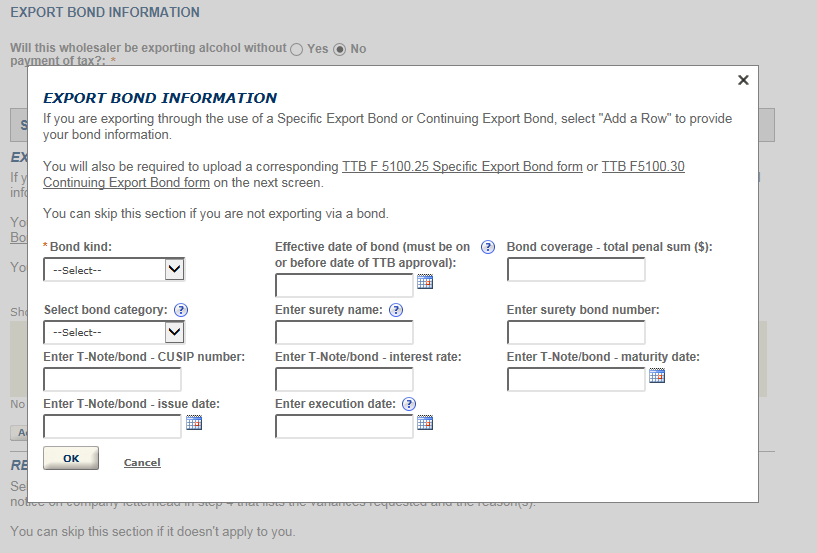The height and width of the screenshot is (553, 817).
Task: Click the 'EXPORT BOND INFORMATION' dialog heading
Action: click(160, 98)
